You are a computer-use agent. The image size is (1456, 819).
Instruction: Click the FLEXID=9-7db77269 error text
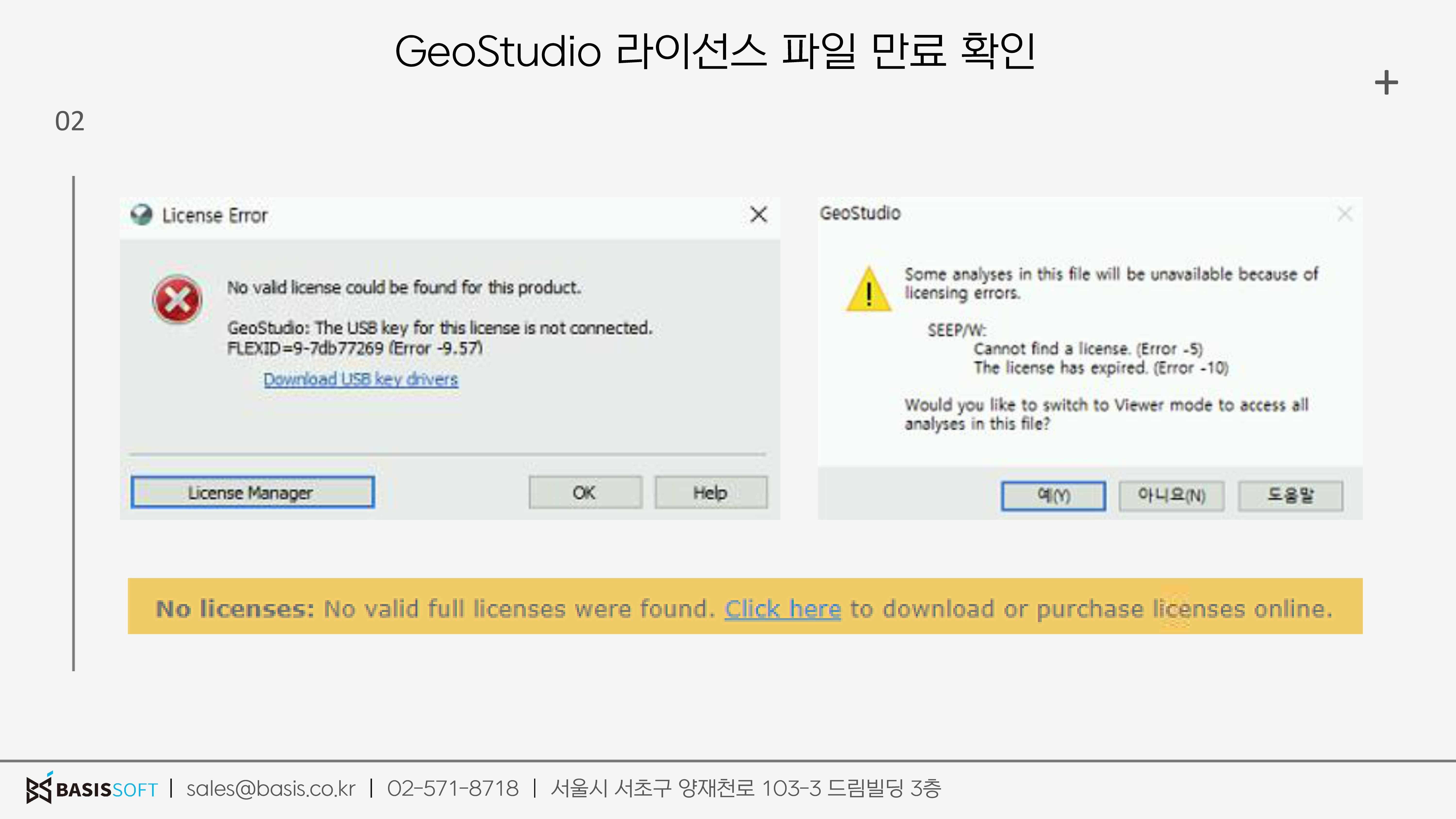[355, 348]
